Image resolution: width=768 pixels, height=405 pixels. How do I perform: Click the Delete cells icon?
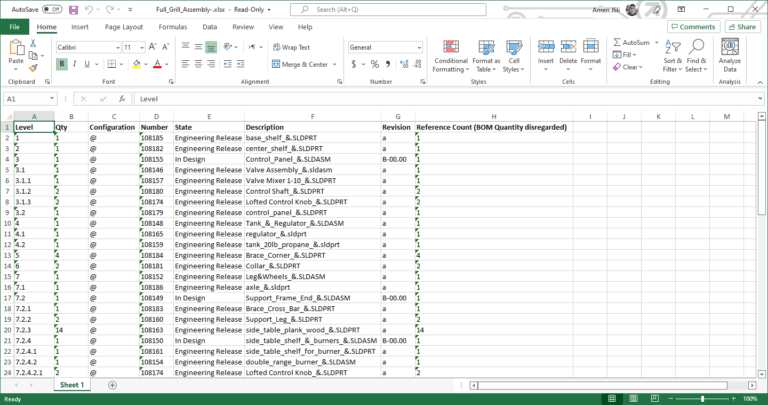tap(568, 47)
